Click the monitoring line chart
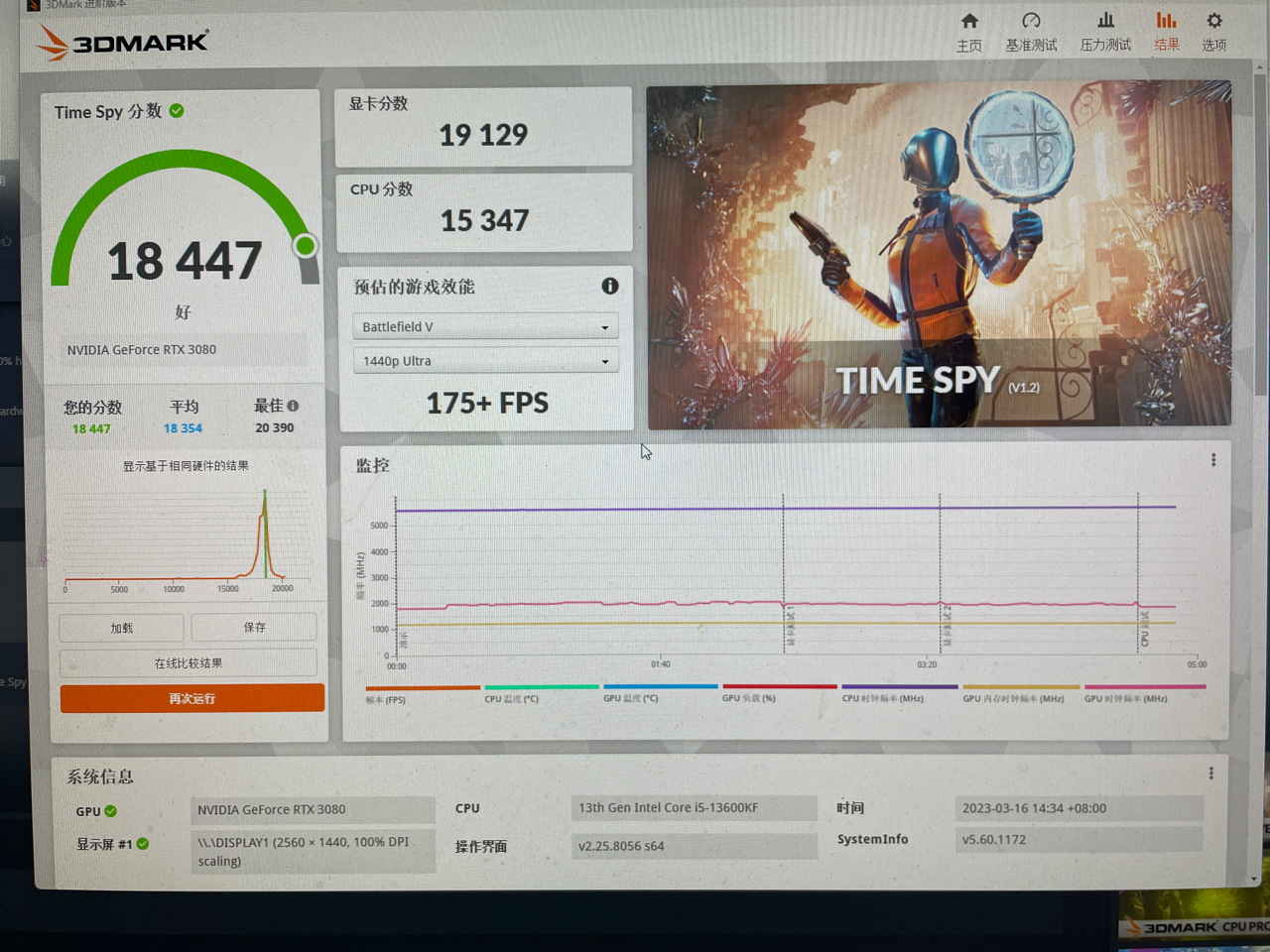Viewport: 1270px width, 952px height. tap(784, 580)
